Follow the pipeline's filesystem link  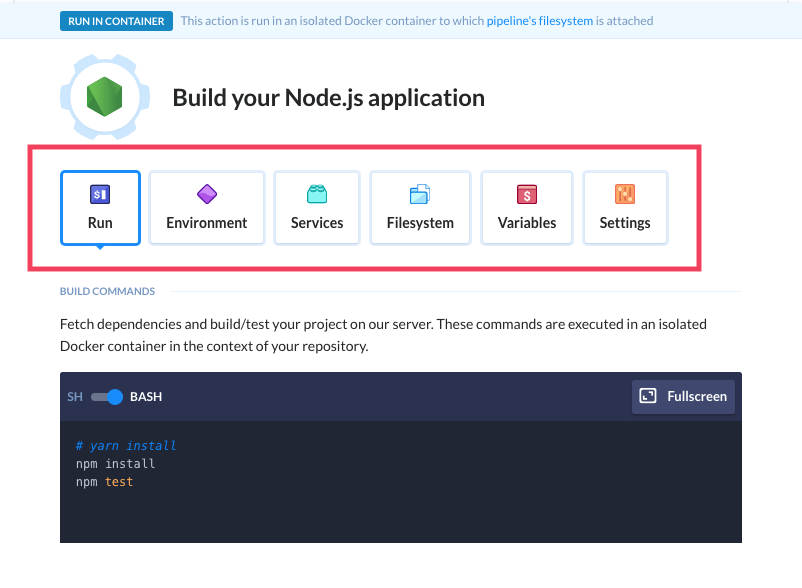[540, 21]
